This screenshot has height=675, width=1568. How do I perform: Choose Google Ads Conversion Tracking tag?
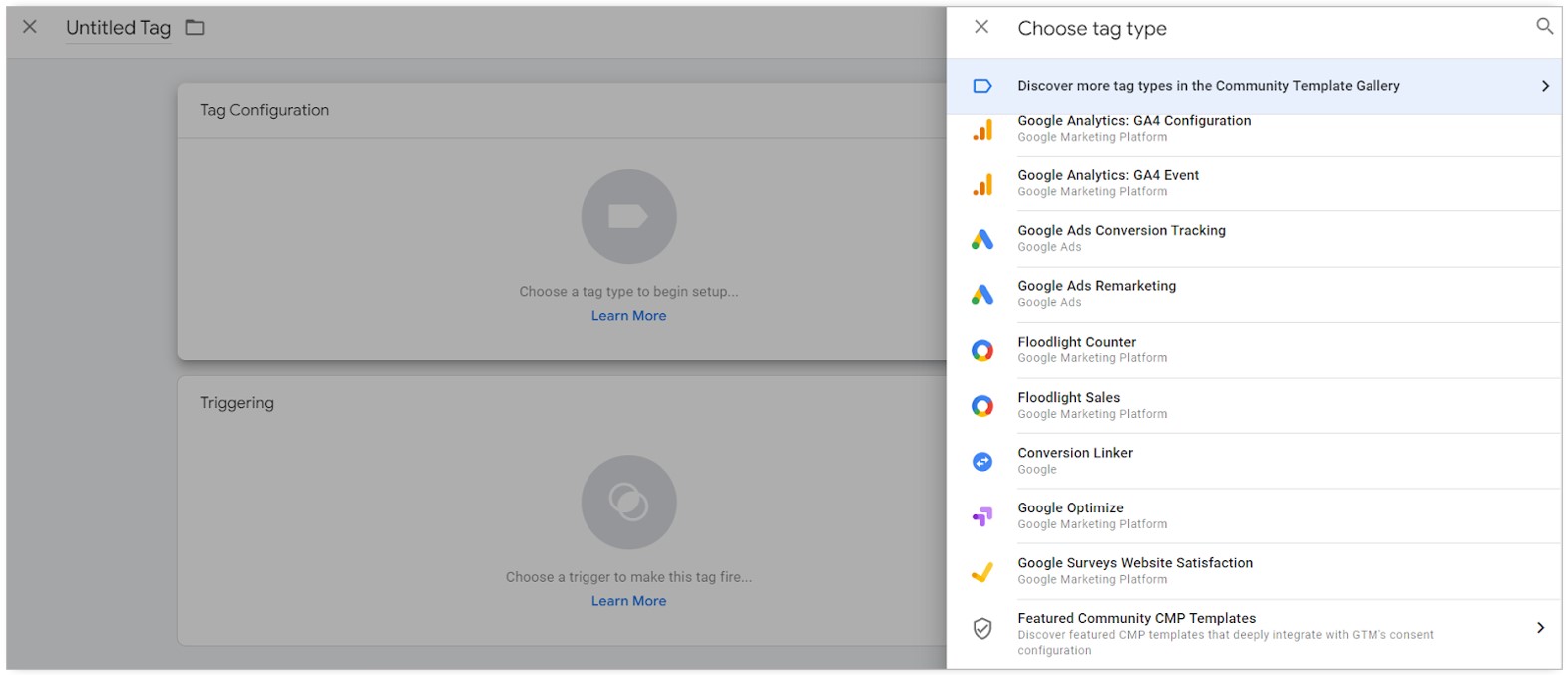point(1254,239)
